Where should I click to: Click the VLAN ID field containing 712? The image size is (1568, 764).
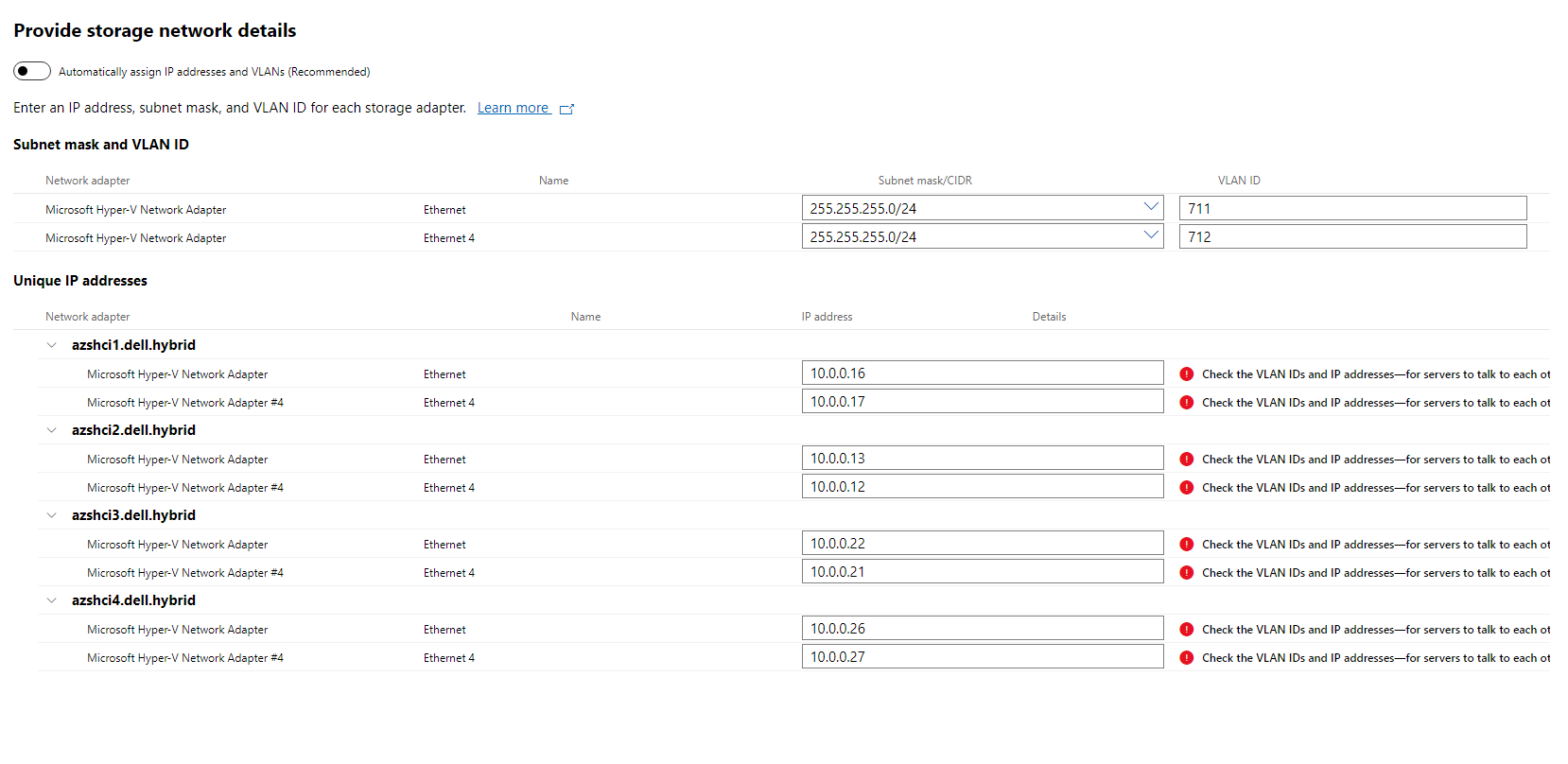[1352, 236]
